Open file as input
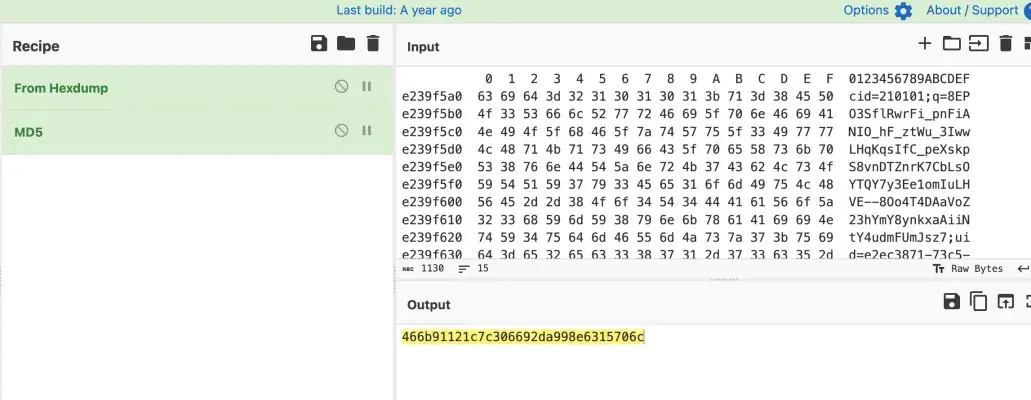Screen dimensions: 1031x400 point(978,43)
